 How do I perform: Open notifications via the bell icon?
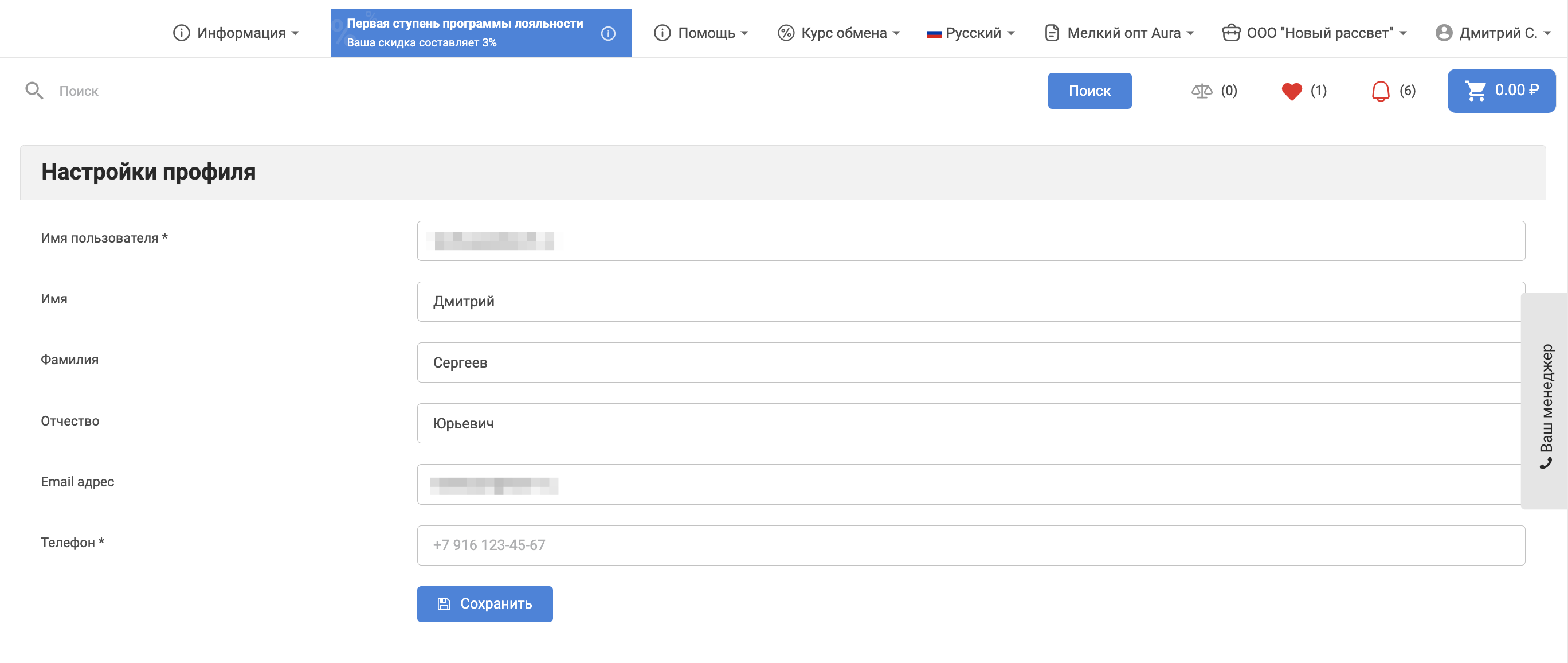point(1380,91)
